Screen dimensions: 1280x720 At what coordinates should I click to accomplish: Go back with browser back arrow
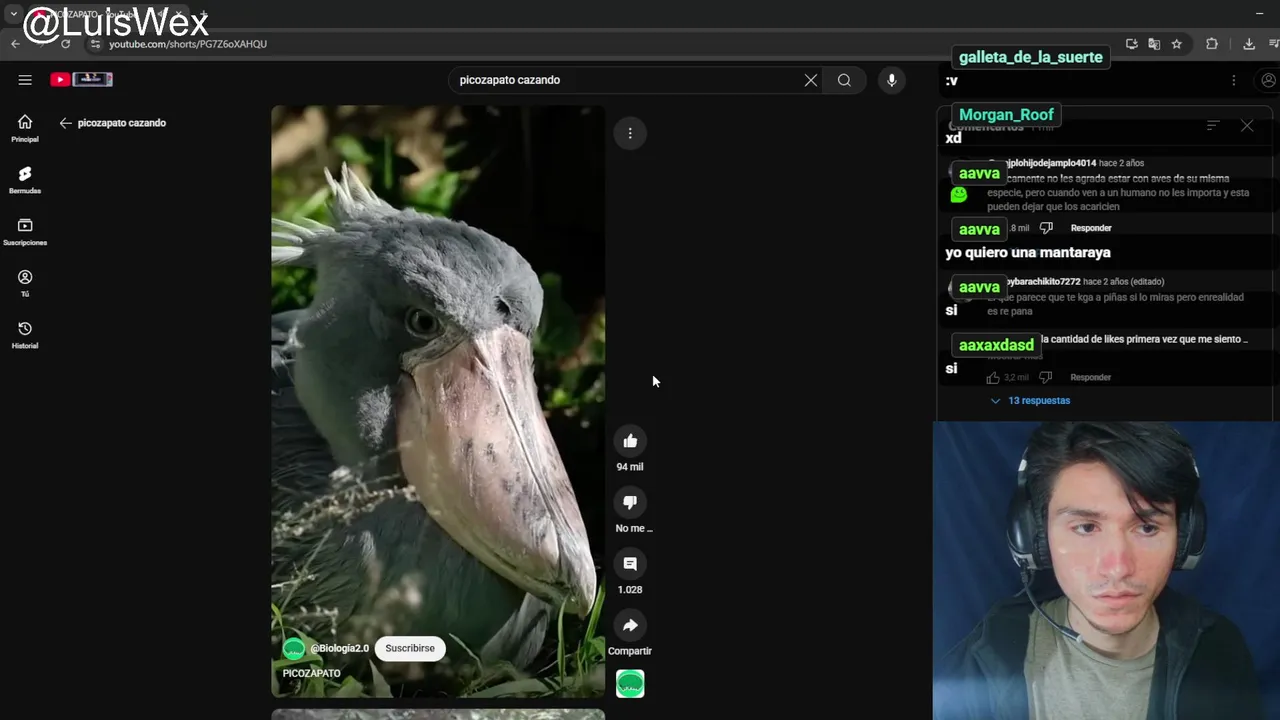[x=15, y=44]
